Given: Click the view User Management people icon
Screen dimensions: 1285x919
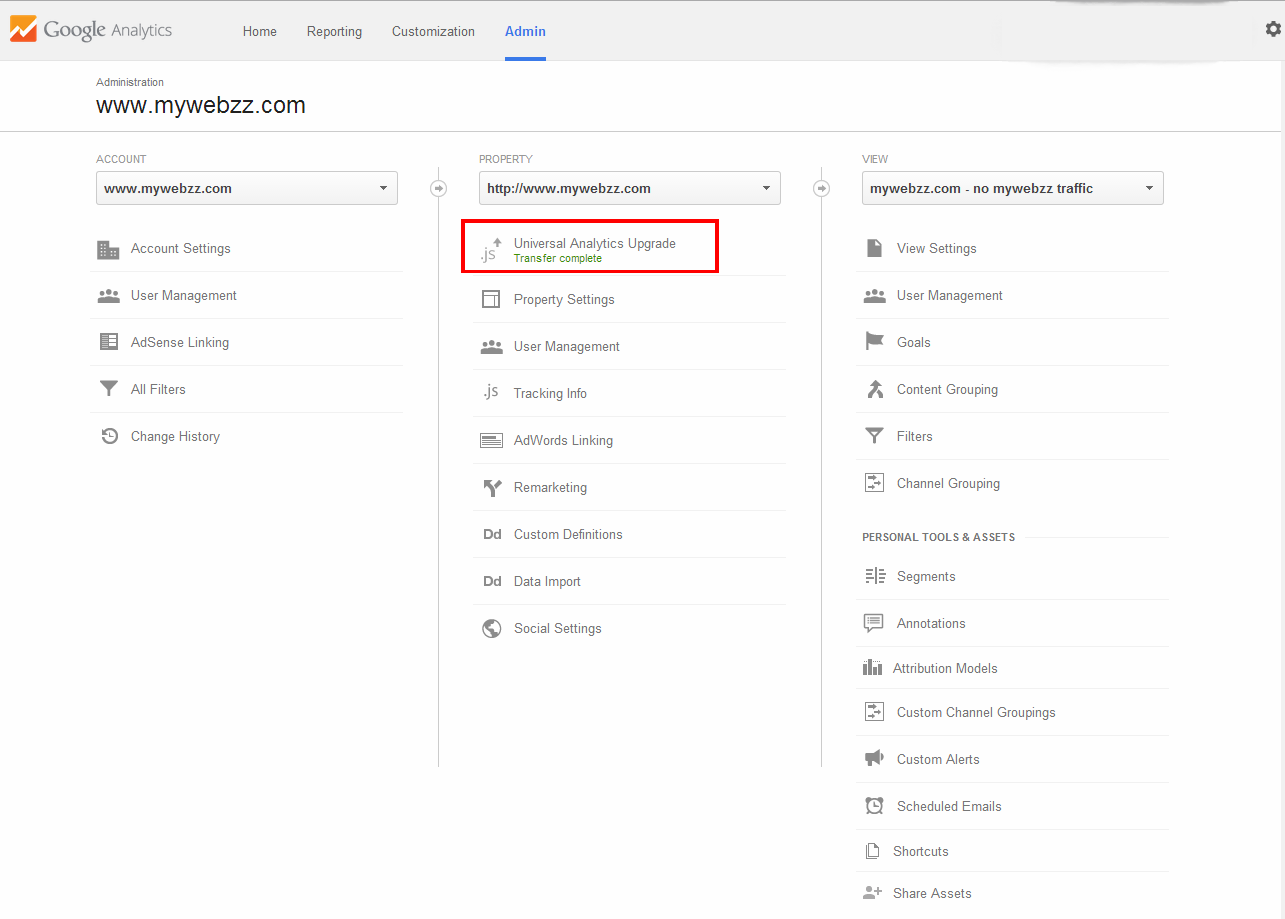Looking at the screenshot, I should [x=874, y=296].
